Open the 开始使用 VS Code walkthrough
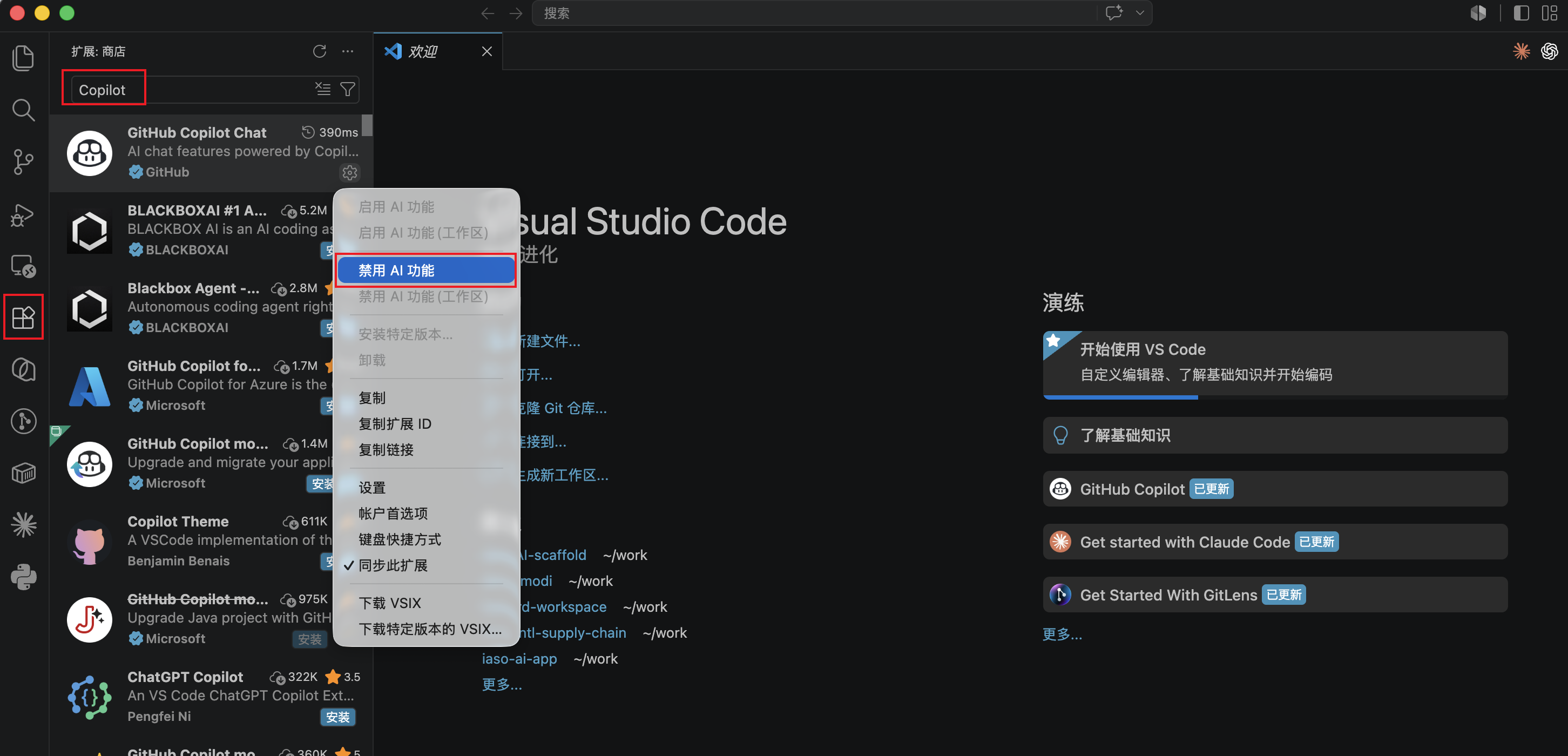1568x756 pixels. 1275,364
